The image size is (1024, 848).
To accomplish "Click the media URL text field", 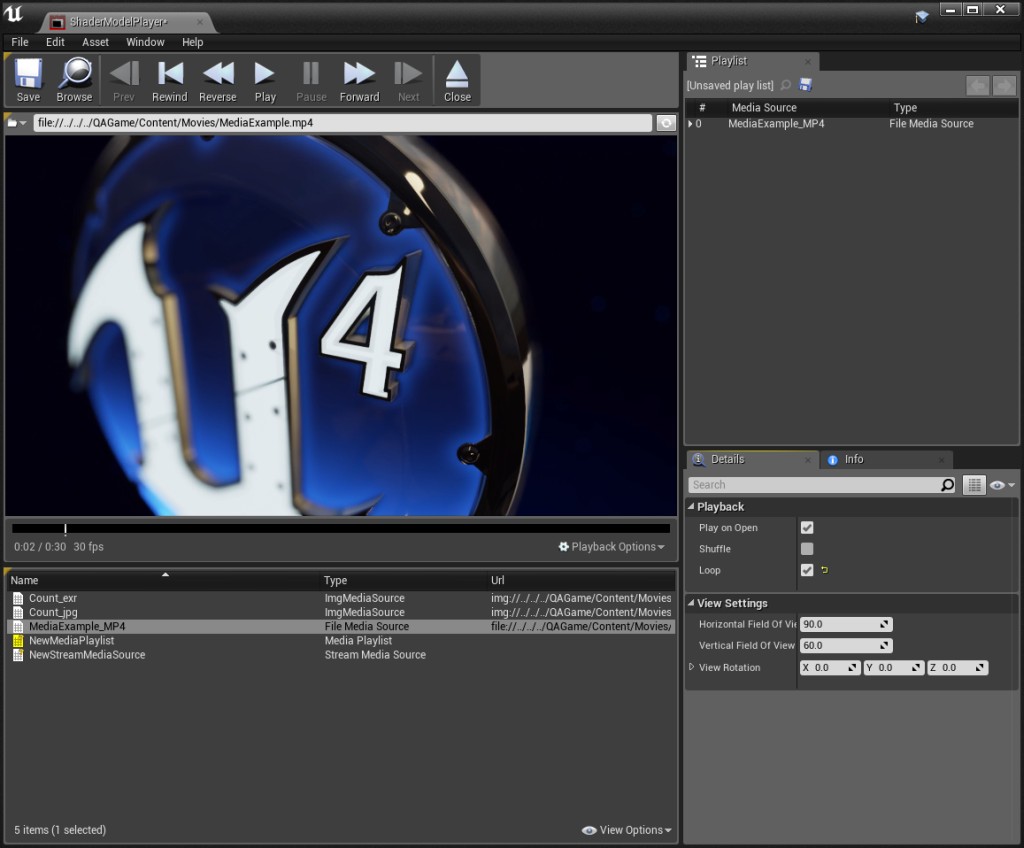I will tap(342, 123).
